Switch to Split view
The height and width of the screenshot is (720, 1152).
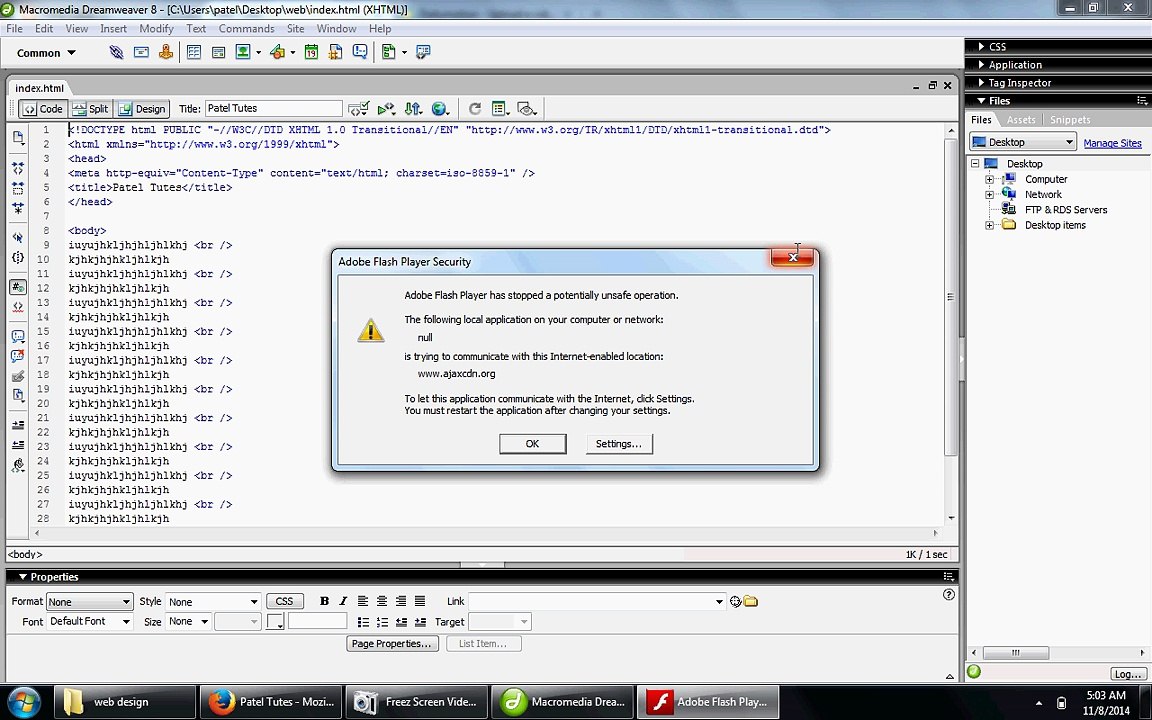(x=91, y=109)
